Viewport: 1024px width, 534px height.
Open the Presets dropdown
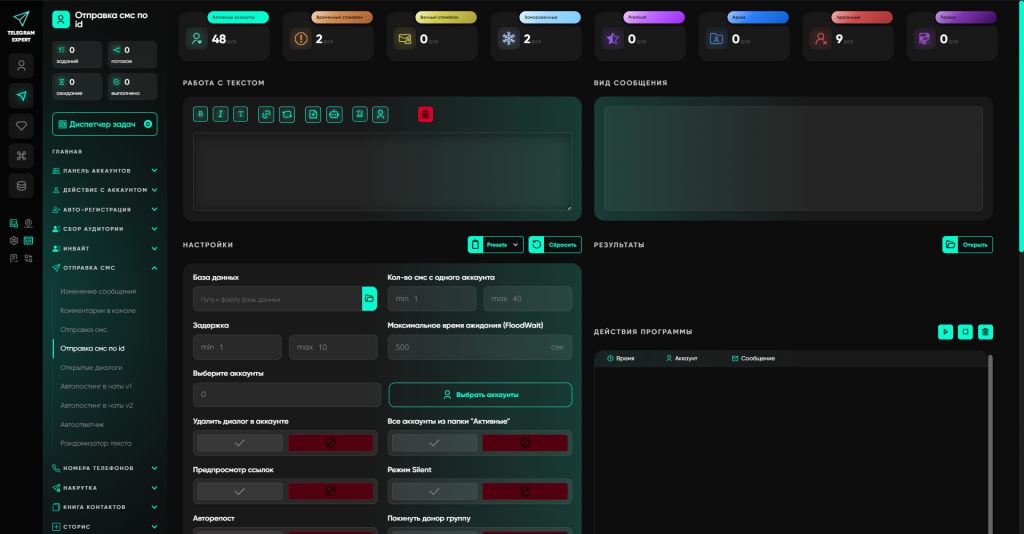coord(496,244)
